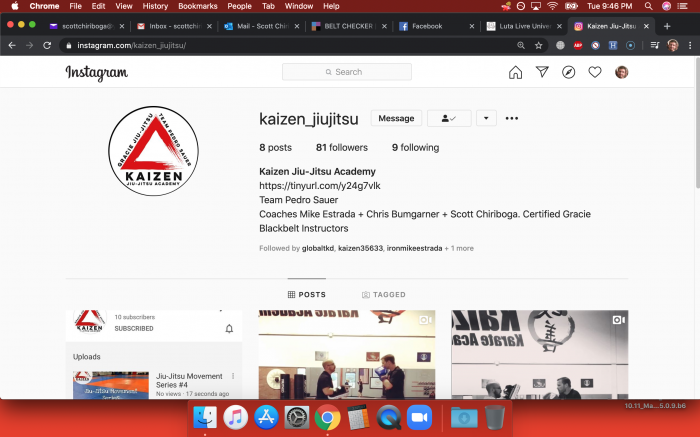Open QuickTime Player from the Dock
The image size is (700, 437).
pos(388,417)
